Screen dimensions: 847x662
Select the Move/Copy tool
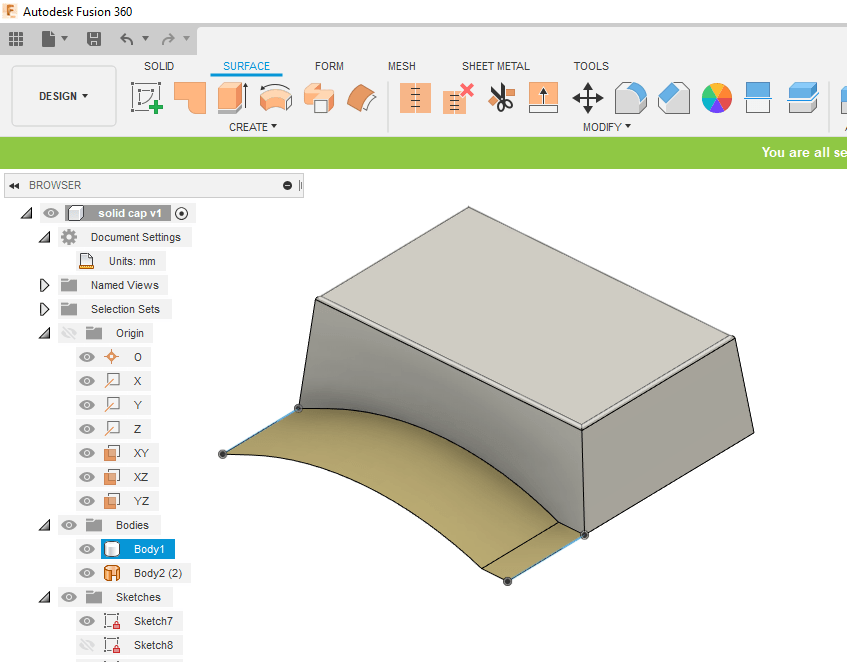588,97
